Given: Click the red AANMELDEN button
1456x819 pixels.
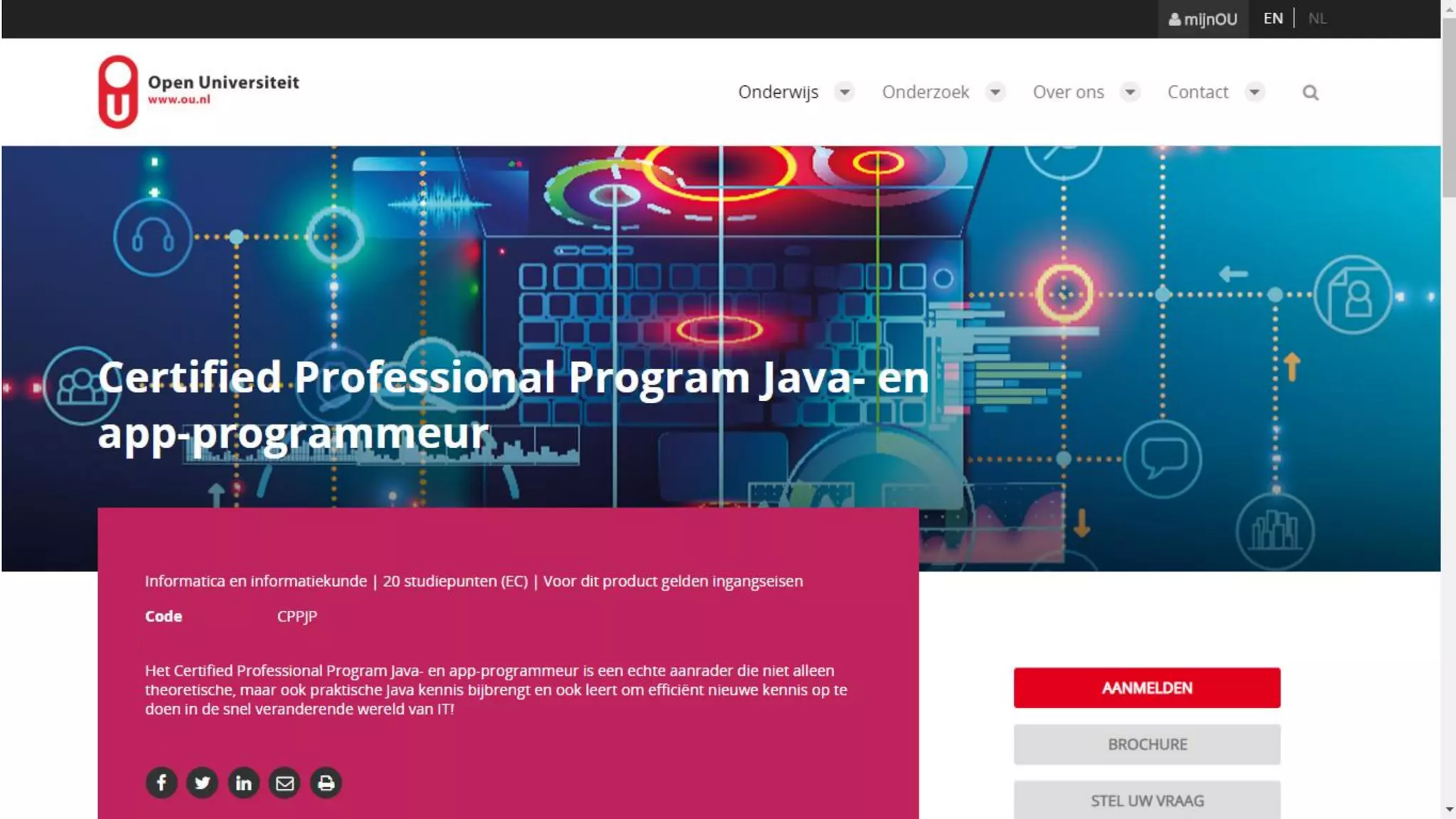Looking at the screenshot, I should coord(1147,687).
